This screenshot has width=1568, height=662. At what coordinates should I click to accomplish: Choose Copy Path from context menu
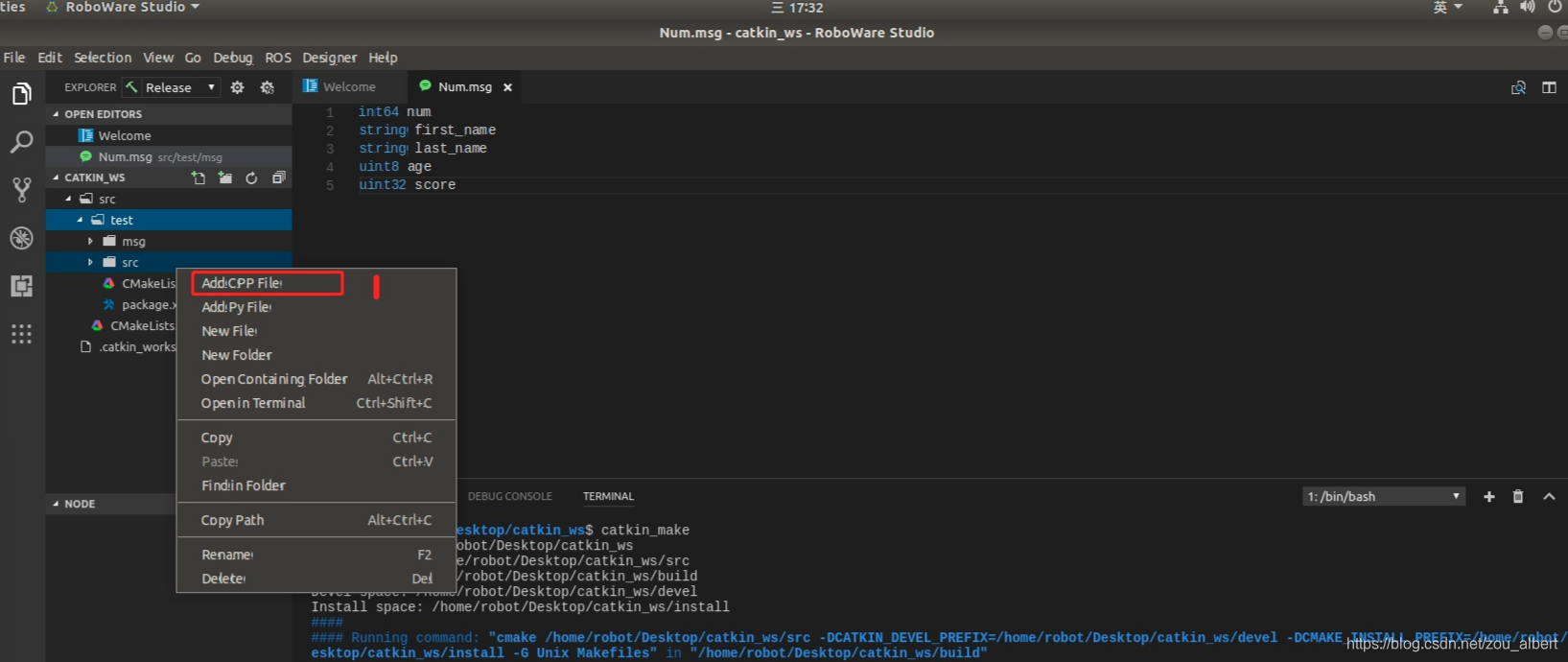316,520
